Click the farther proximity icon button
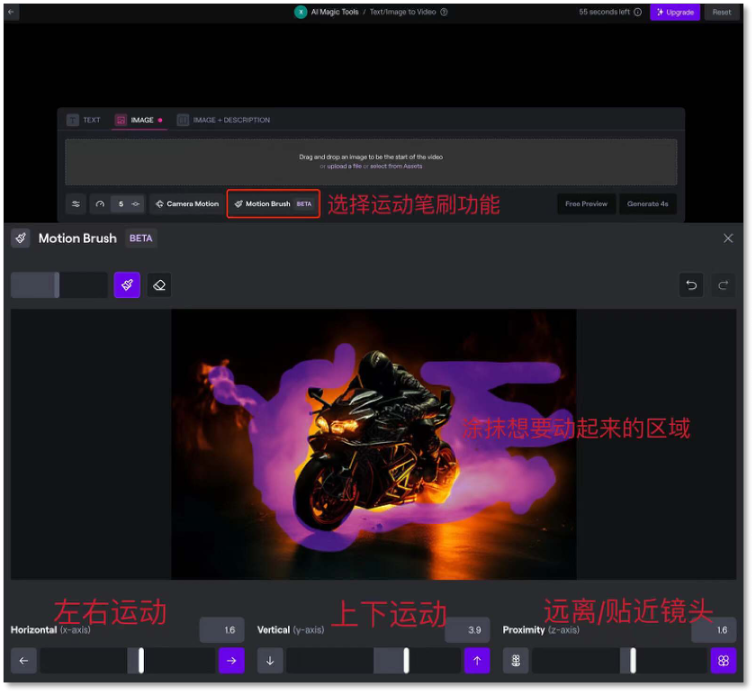Image resolution: width=756 pixels, height=695 pixels. (x=515, y=661)
